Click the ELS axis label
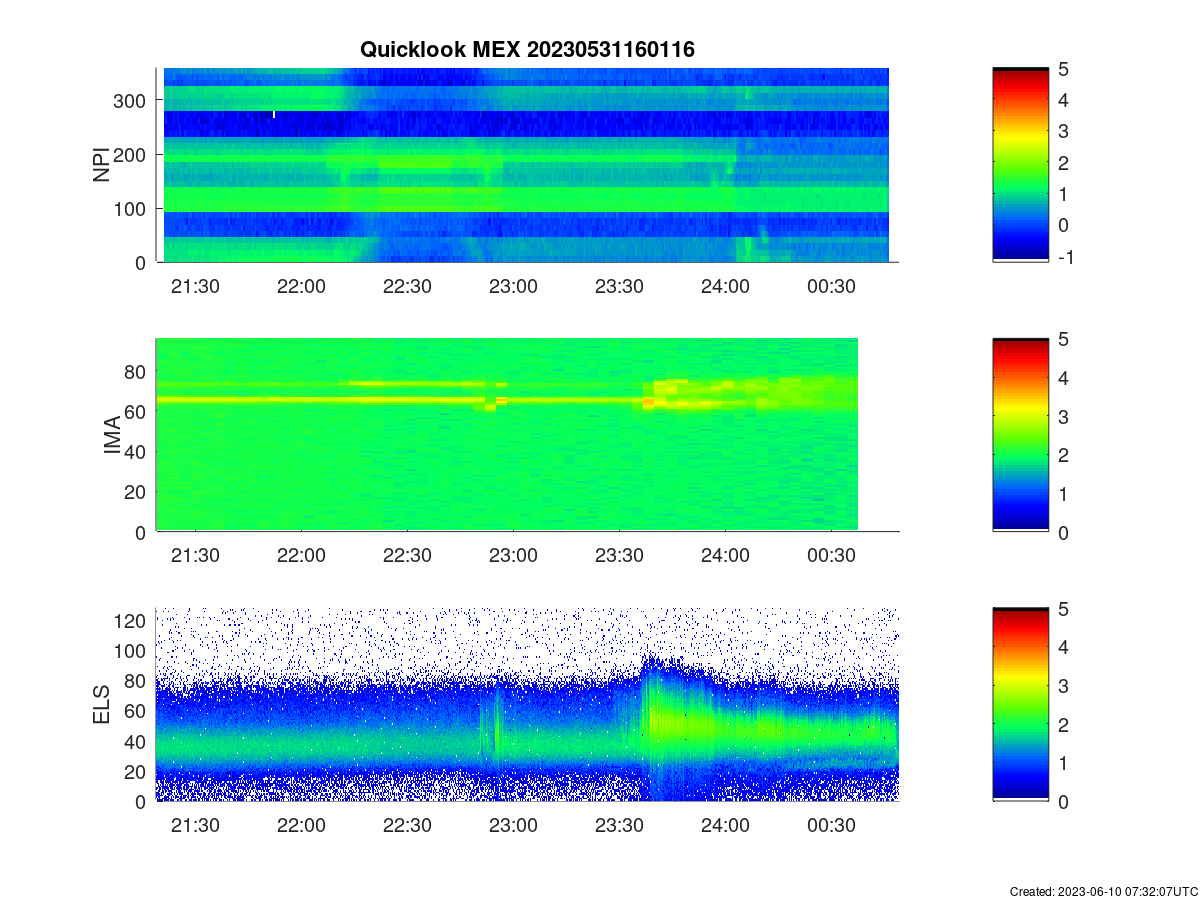The width and height of the screenshot is (1200, 900). click(101, 705)
